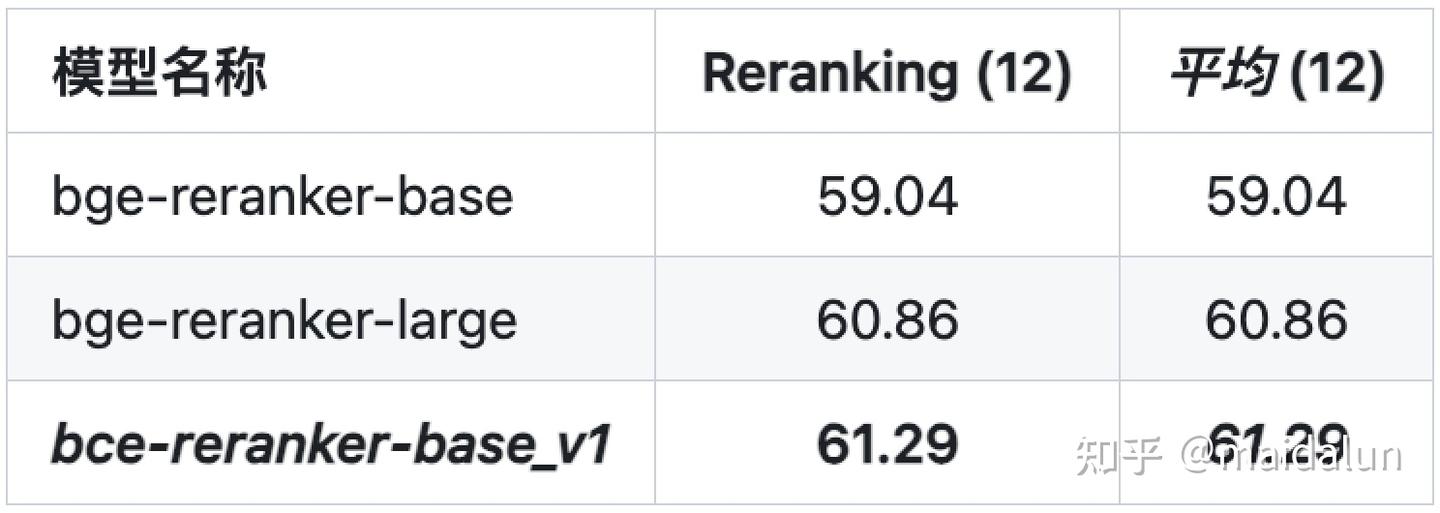Click 60.86 in the Reranking column
1440x513 pixels.
[x=887, y=320]
